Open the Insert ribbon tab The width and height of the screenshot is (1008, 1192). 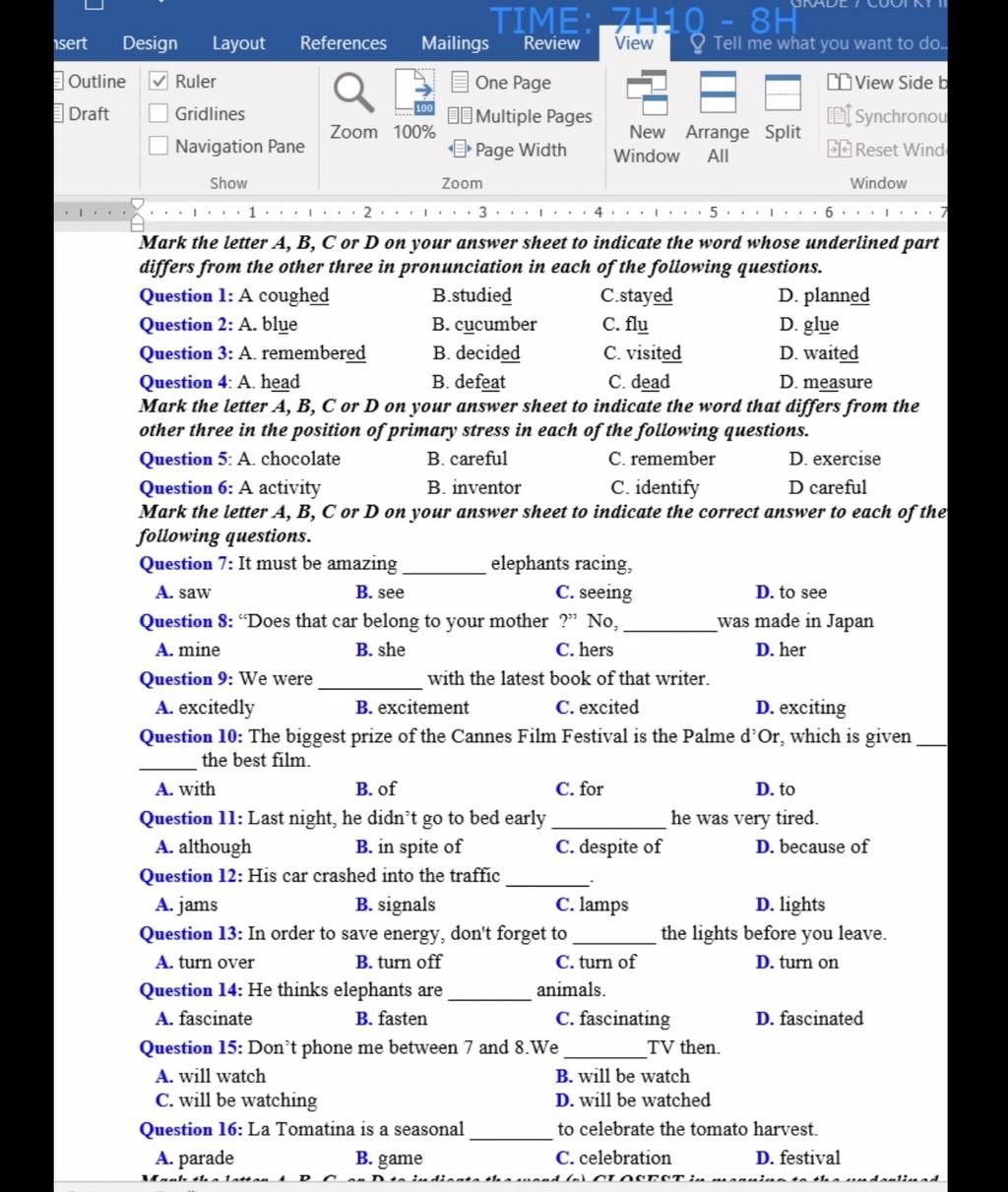[x=70, y=43]
